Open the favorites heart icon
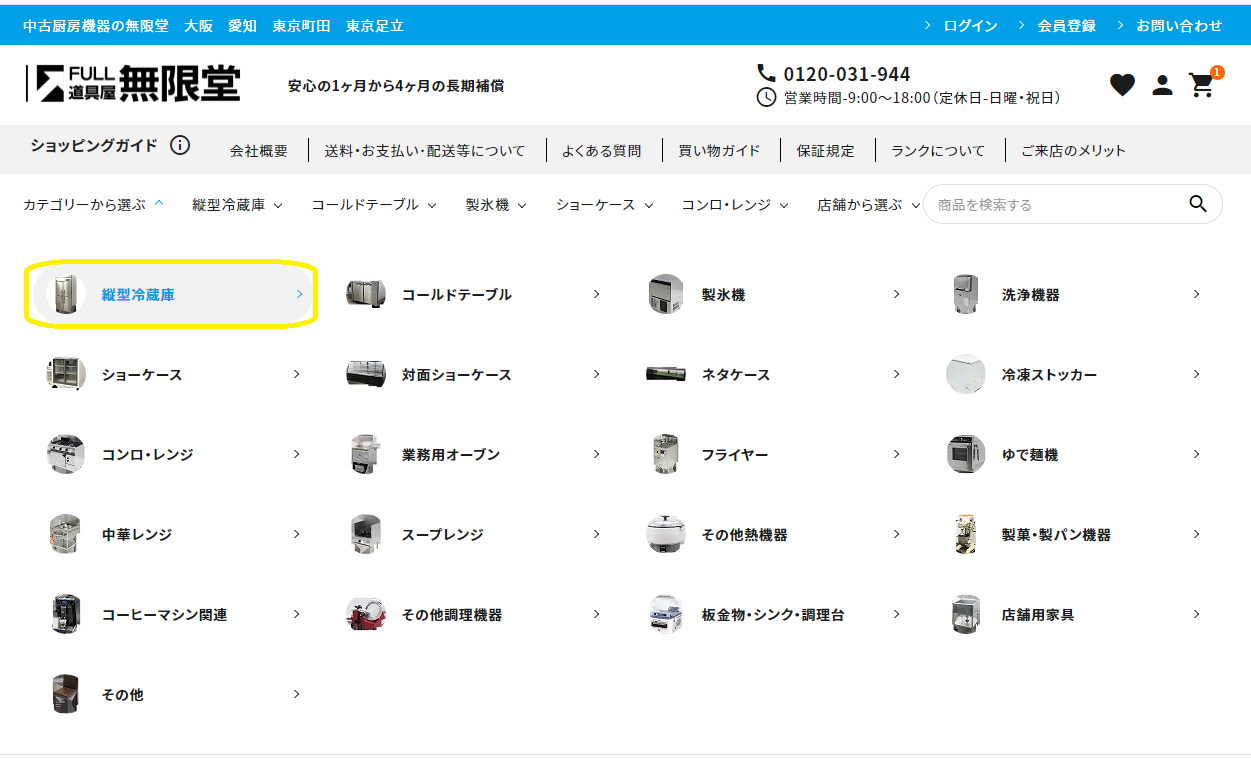The width and height of the screenshot is (1251, 759). pos(1122,86)
